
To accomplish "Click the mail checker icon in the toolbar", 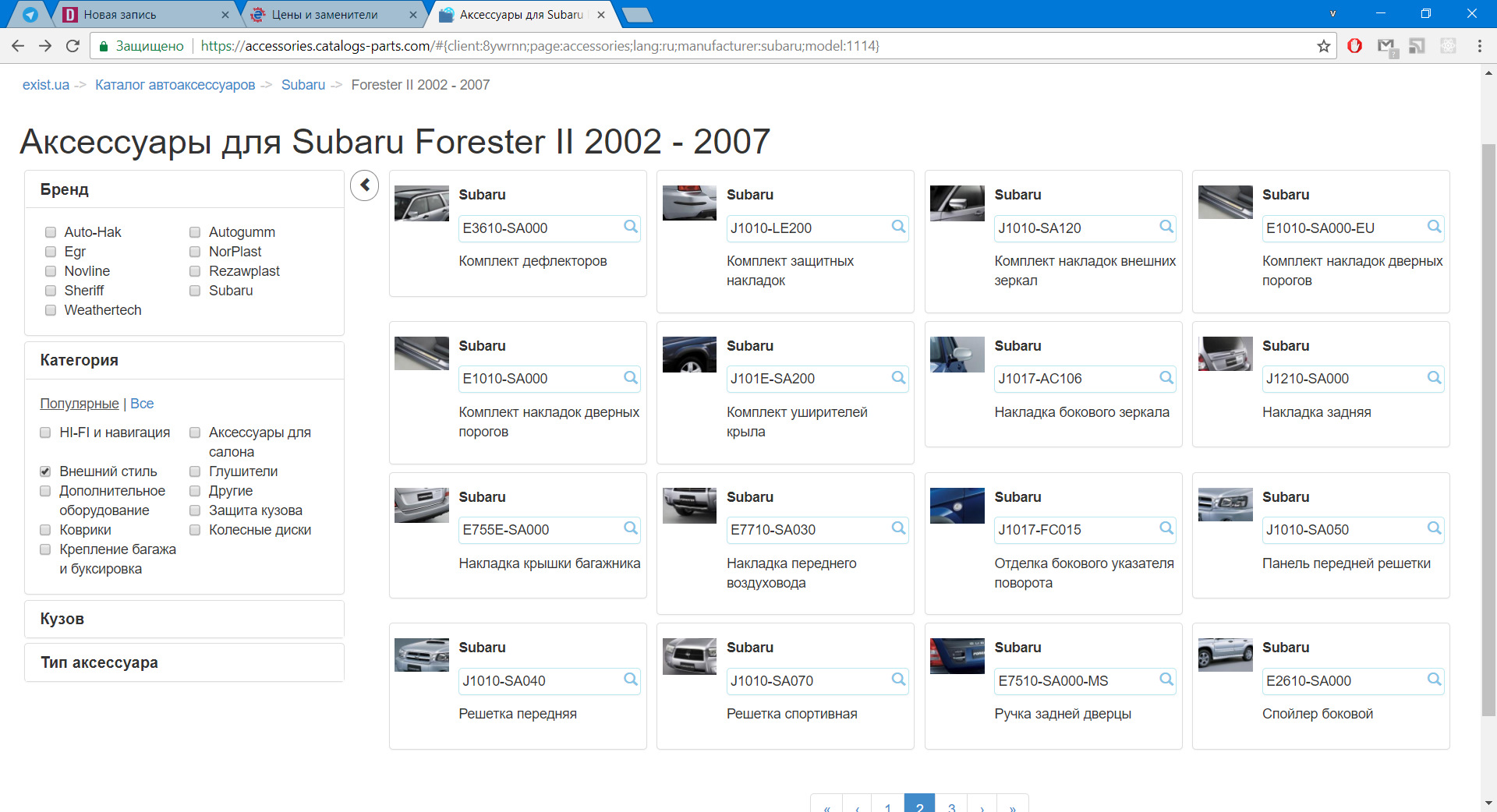I will pos(1386,46).
